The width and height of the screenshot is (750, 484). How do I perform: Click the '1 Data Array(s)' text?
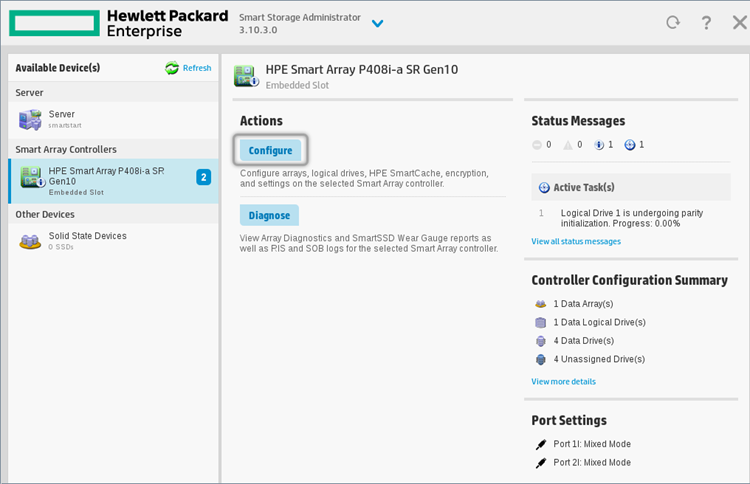click(583, 304)
